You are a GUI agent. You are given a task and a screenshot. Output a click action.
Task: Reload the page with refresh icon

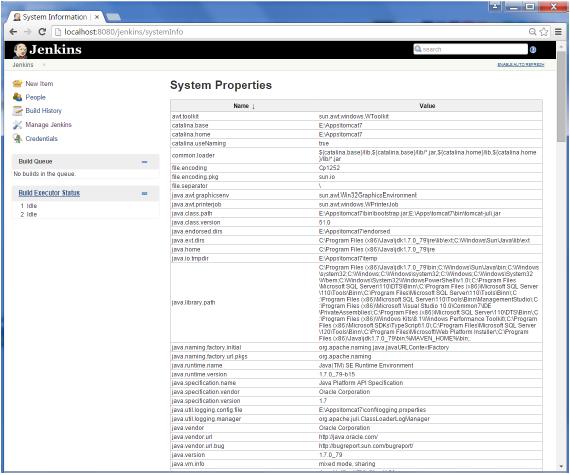coord(42,32)
